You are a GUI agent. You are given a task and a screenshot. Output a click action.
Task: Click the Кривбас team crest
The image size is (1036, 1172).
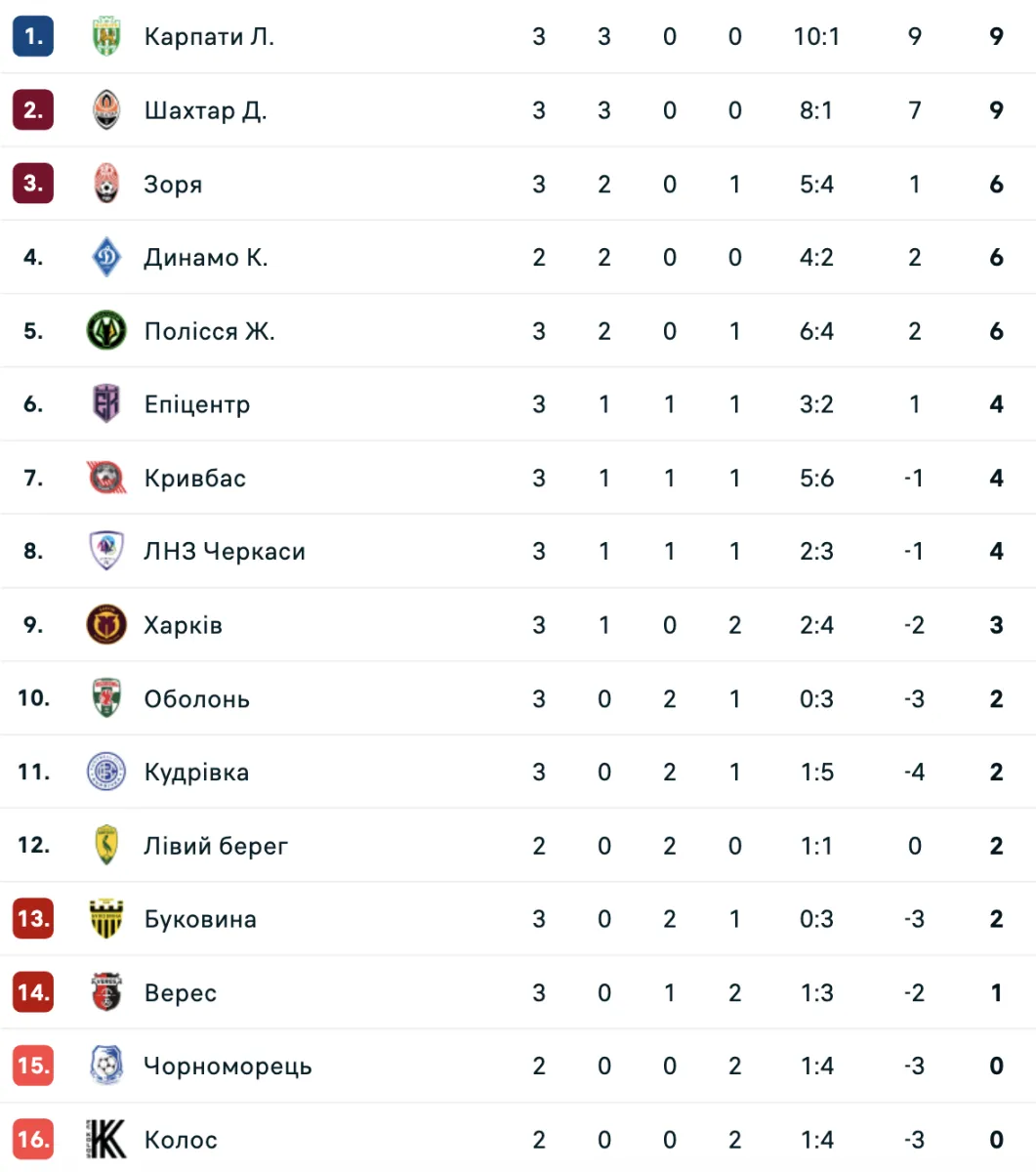pos(106,478)
